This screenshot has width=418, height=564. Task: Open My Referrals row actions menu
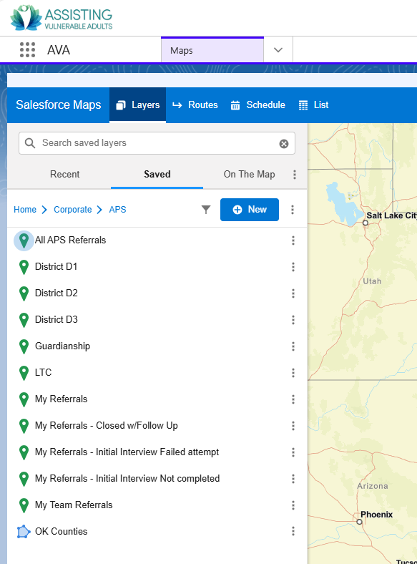pos(293,399)
